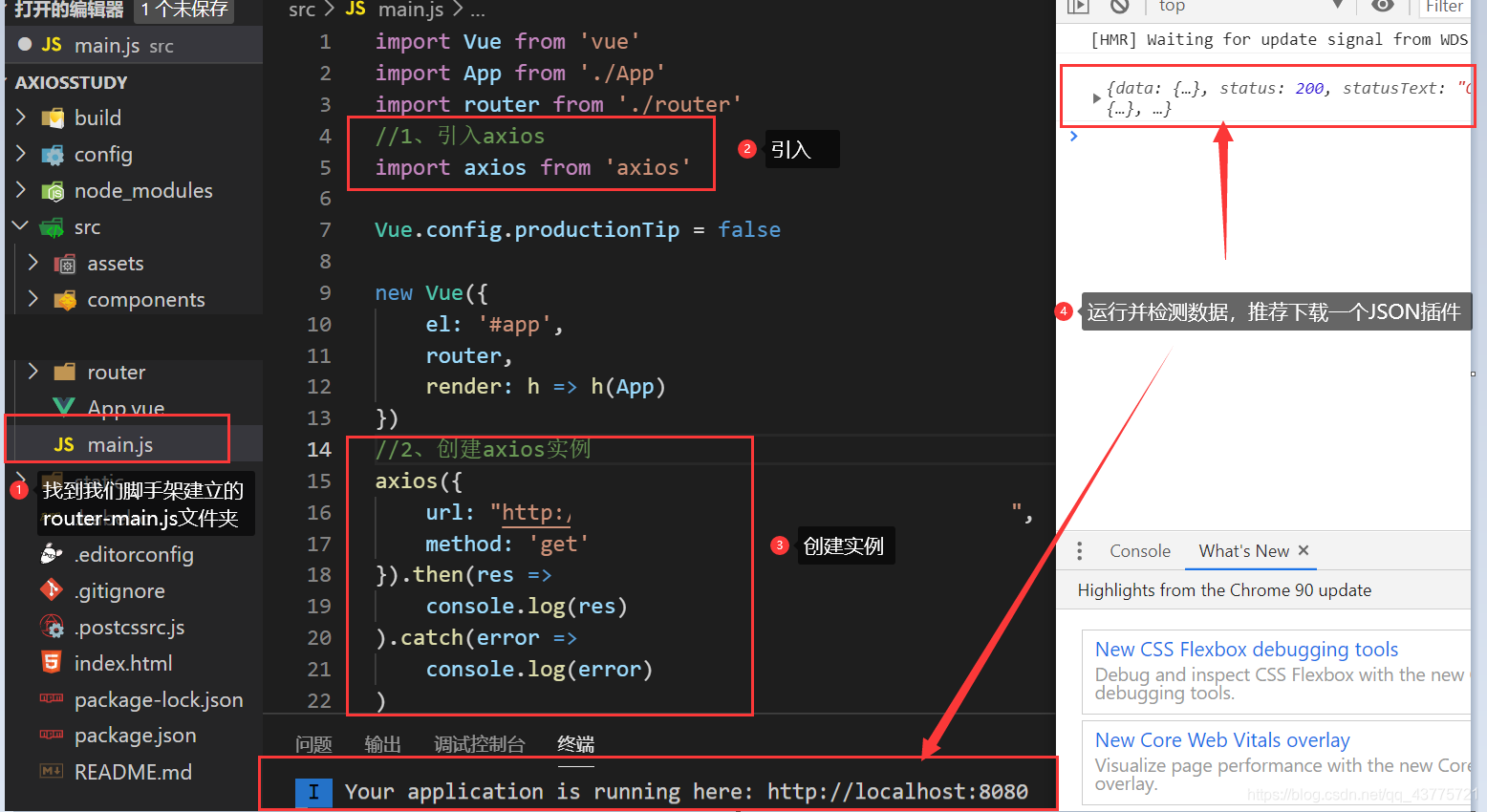Viewport: 1487px width, 812px height.
Task: Toggle the live expression eye icon
Action: click(1382, 6)
